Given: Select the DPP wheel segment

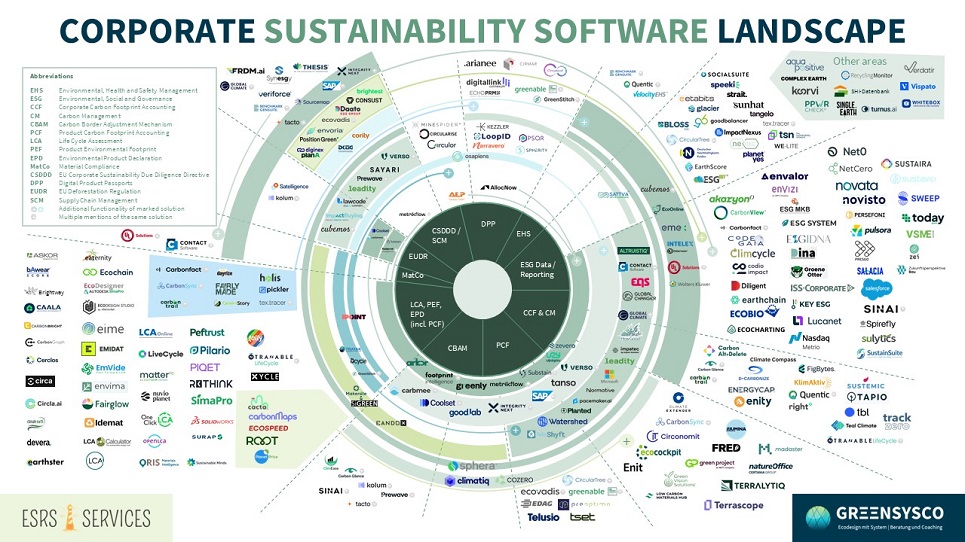Looking at the screenshot, I should 488,223.
